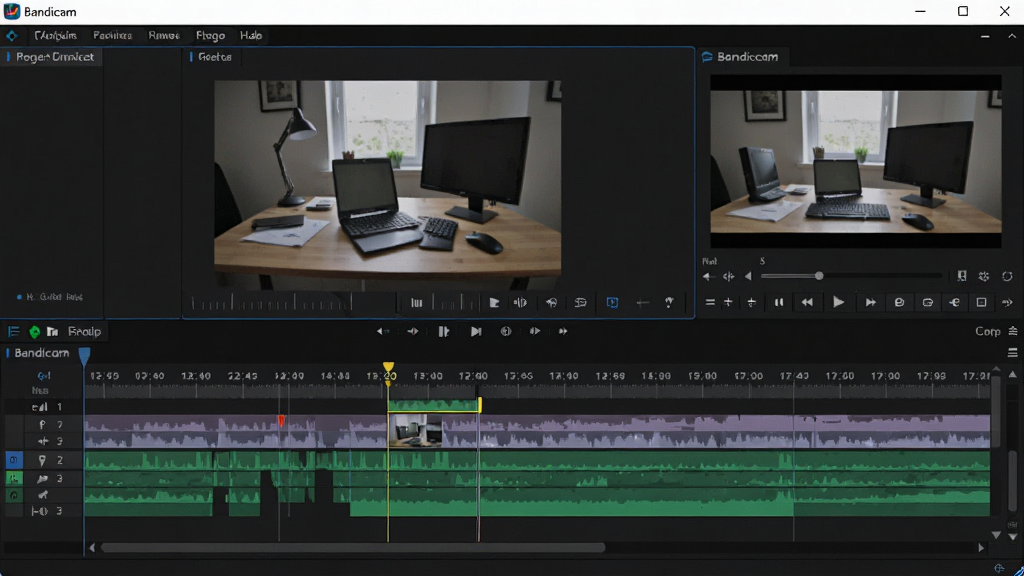
Task: Click the timeline skip-to-end button above ruler
Action: click(476, 331)
